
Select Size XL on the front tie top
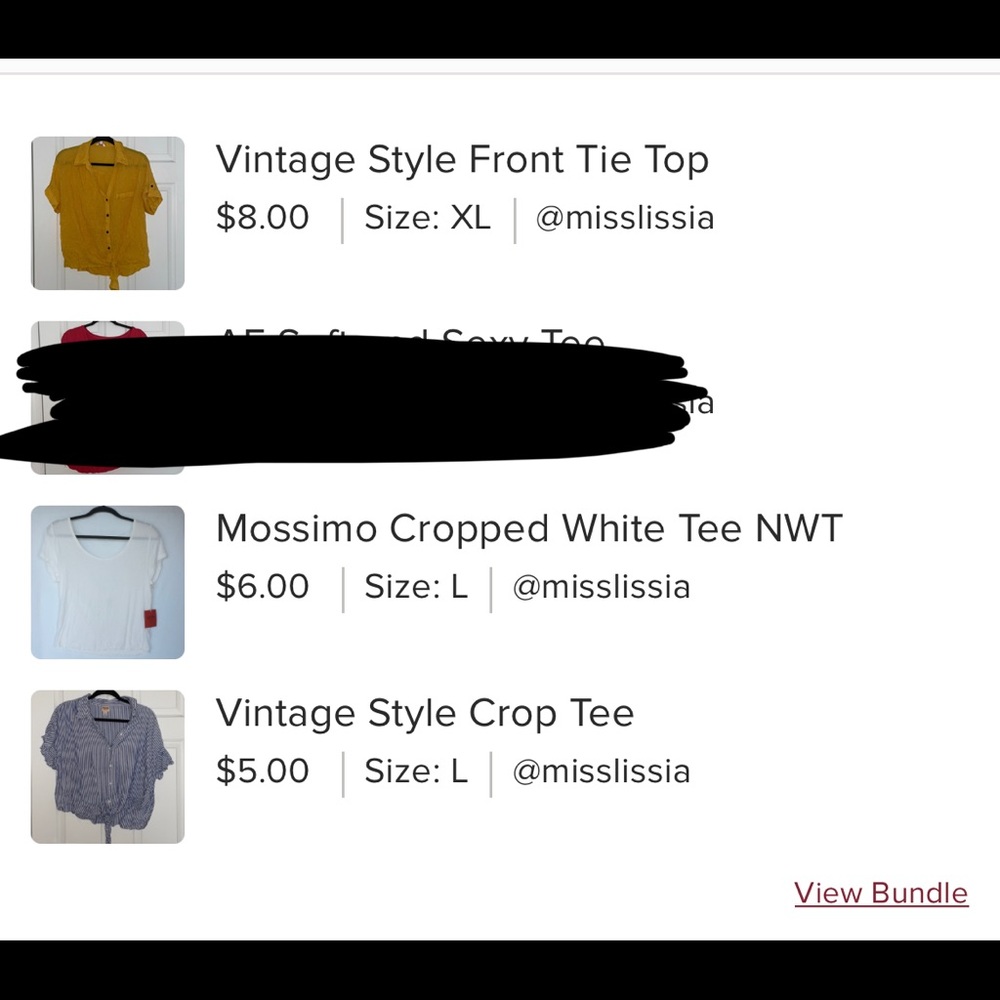tap(428, 217)
